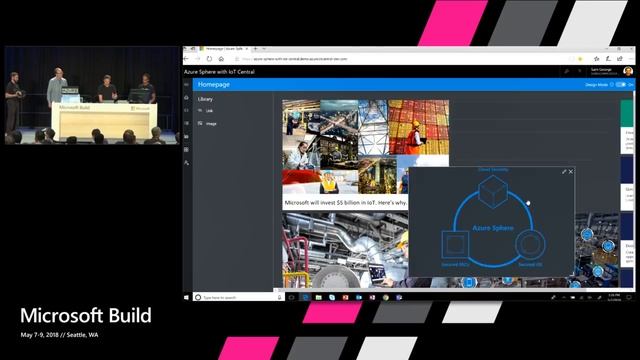Open OneNote from the taskbar
Image resolution: width=640 pixels, height=360 pixels.
(x=372, y=298)
